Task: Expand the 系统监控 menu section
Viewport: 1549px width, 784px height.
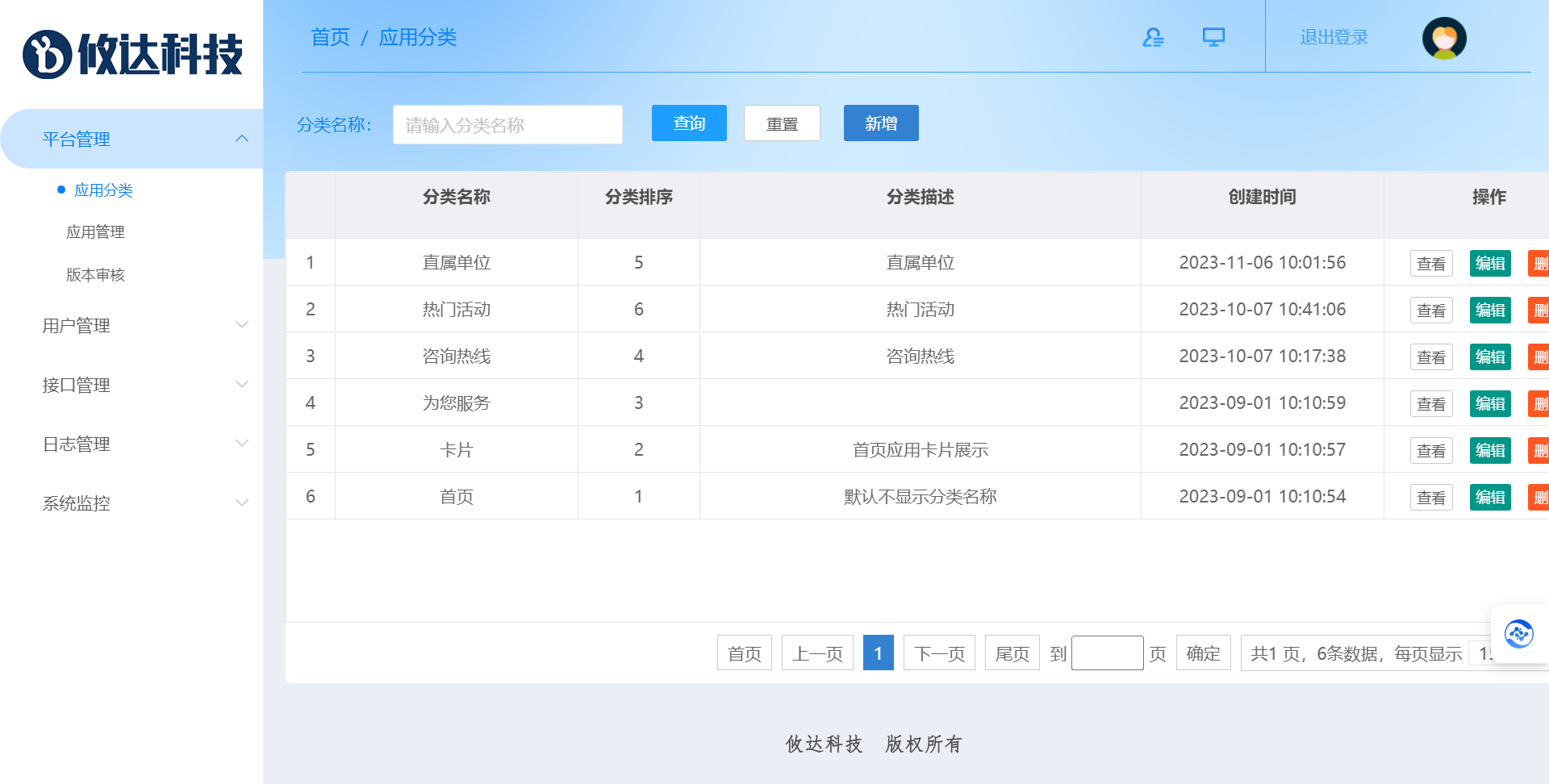Action: point(132,503)
